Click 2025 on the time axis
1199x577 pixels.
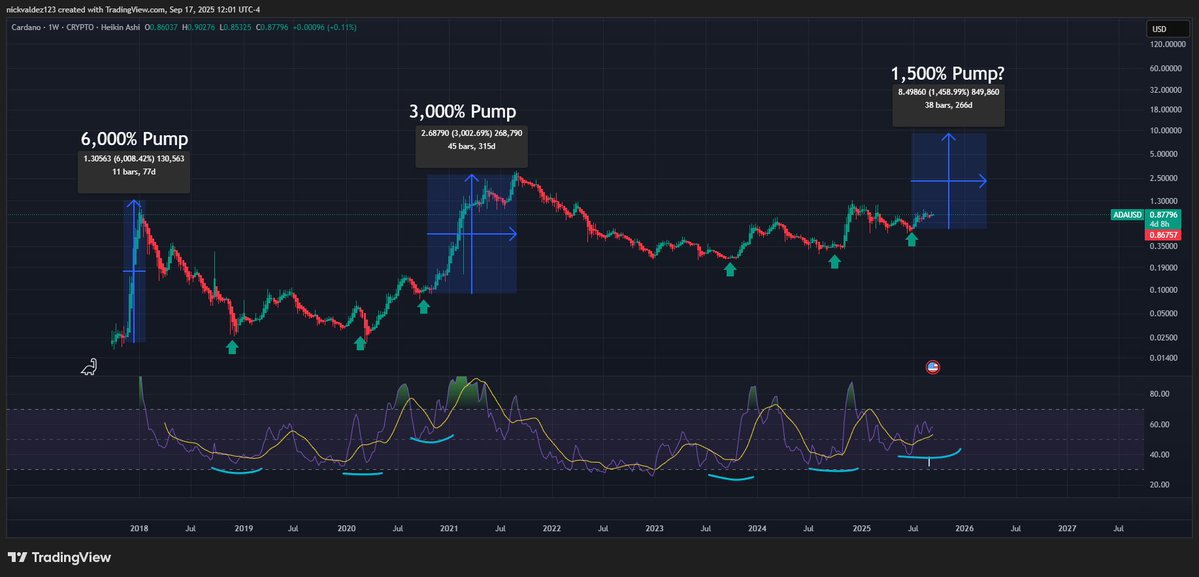click(862, 528)
